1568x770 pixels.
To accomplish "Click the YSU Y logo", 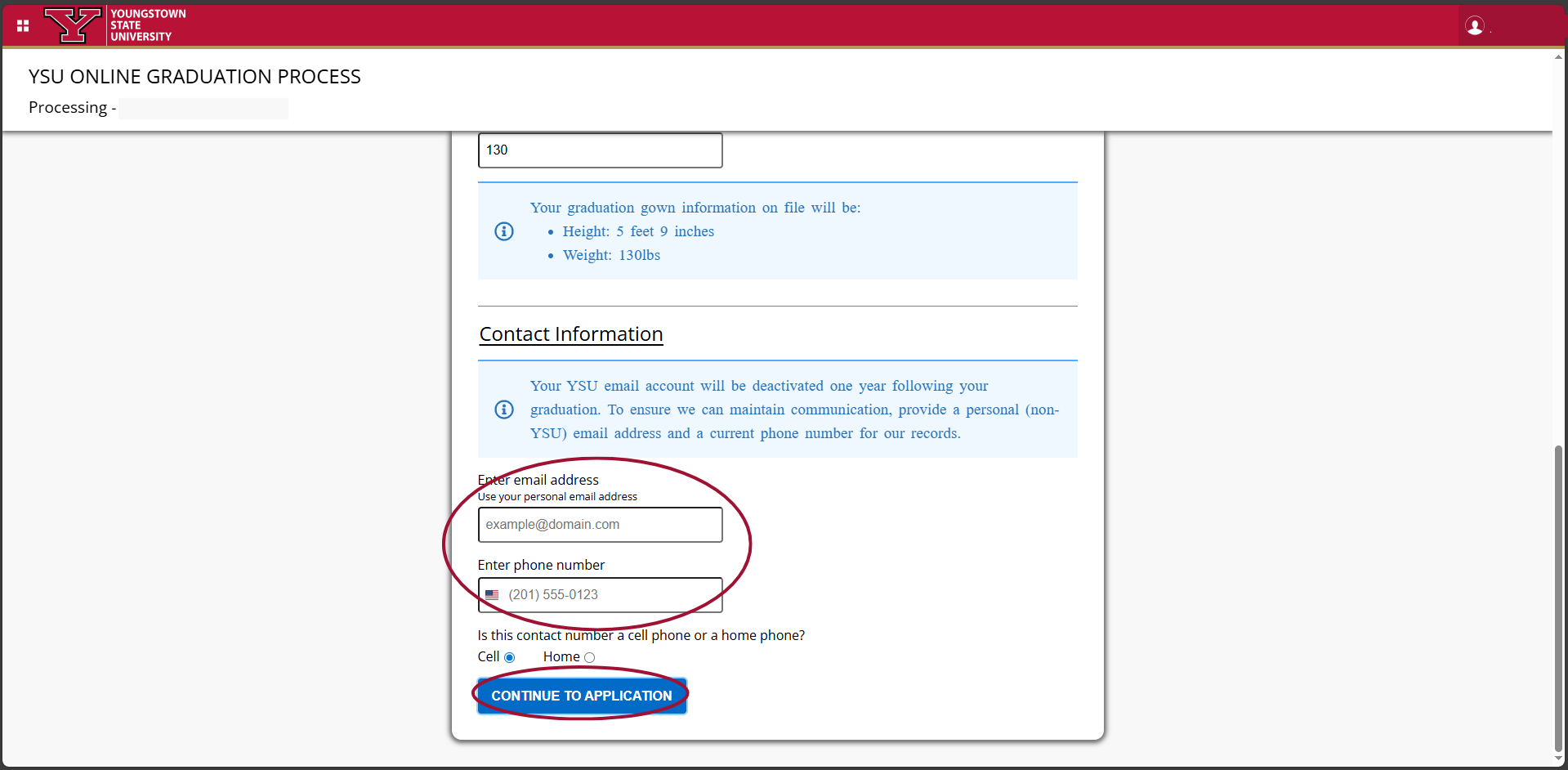I will pos(73,25).
